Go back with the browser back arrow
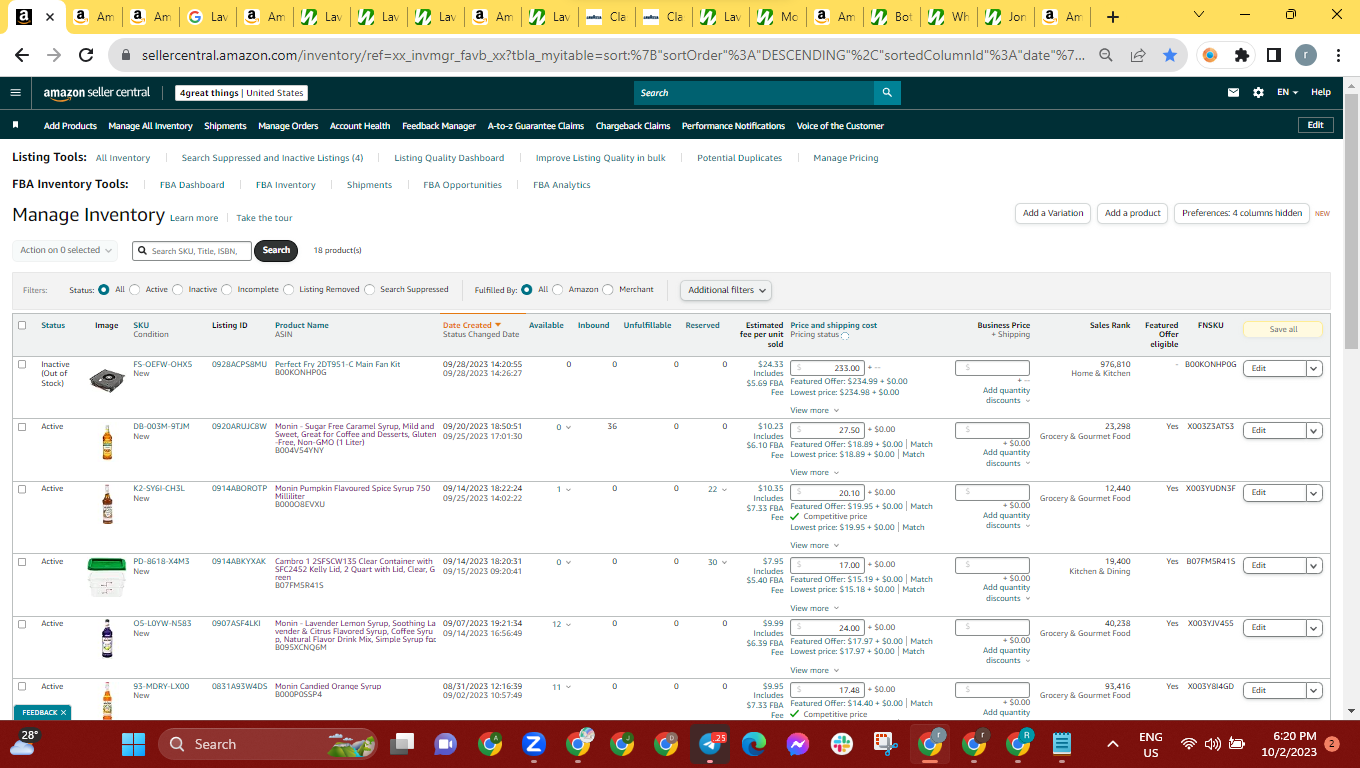Image resolution: width=1360 pixels, height=768 pixels. click(22, 56)
